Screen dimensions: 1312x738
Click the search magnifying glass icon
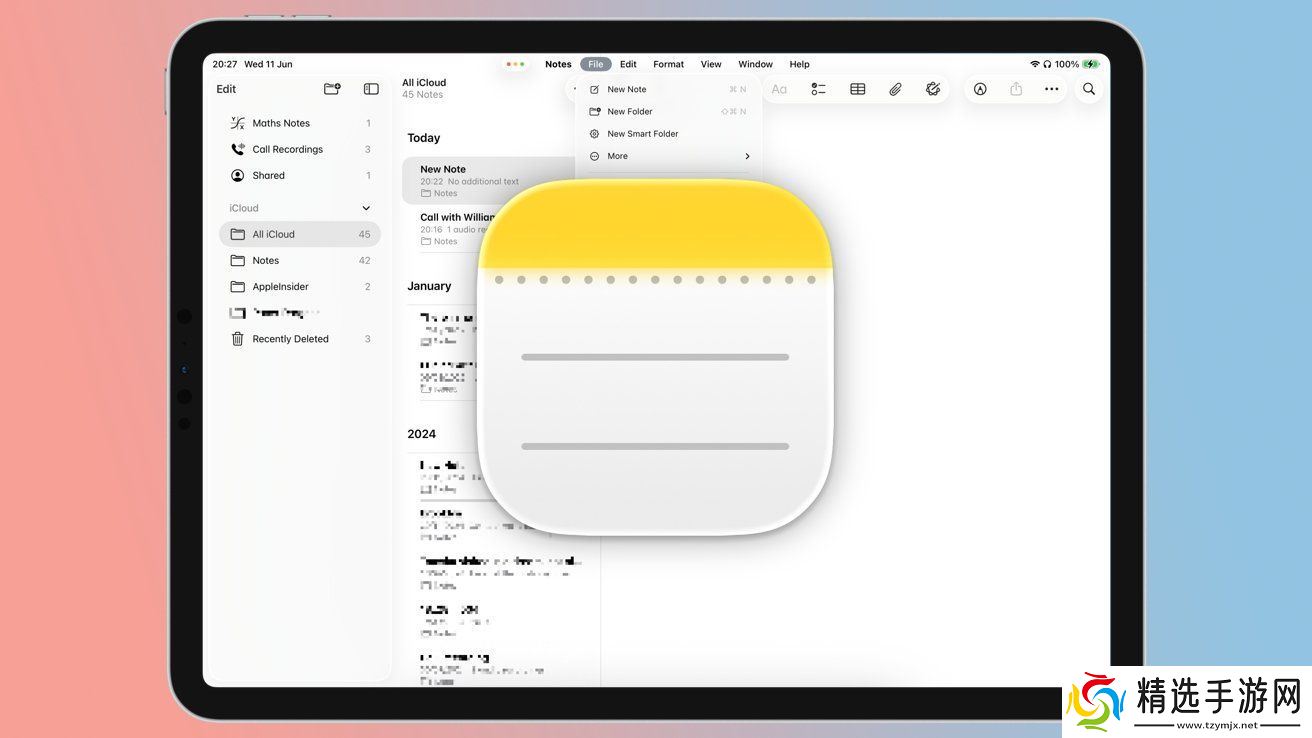coord(1089,89)
